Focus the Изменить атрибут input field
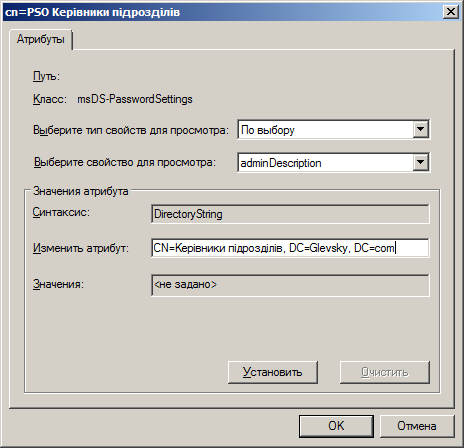The height and width of the screenshot is (448, 464). (290, 248)
